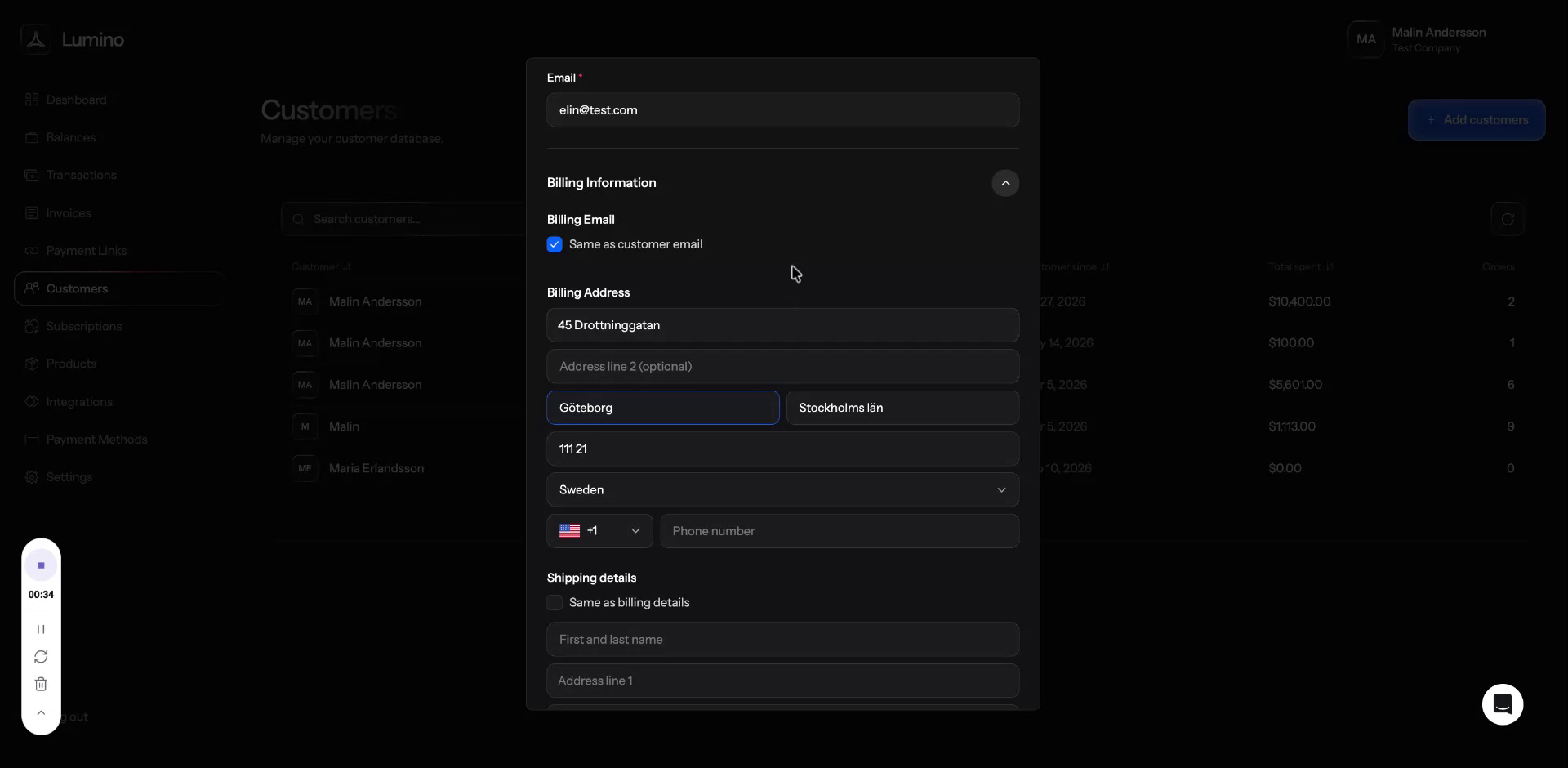Image resolution: width=1568 pixels, height=768 pixels.
Task: Go to Balances in sidebar
Action: [71, 137]
